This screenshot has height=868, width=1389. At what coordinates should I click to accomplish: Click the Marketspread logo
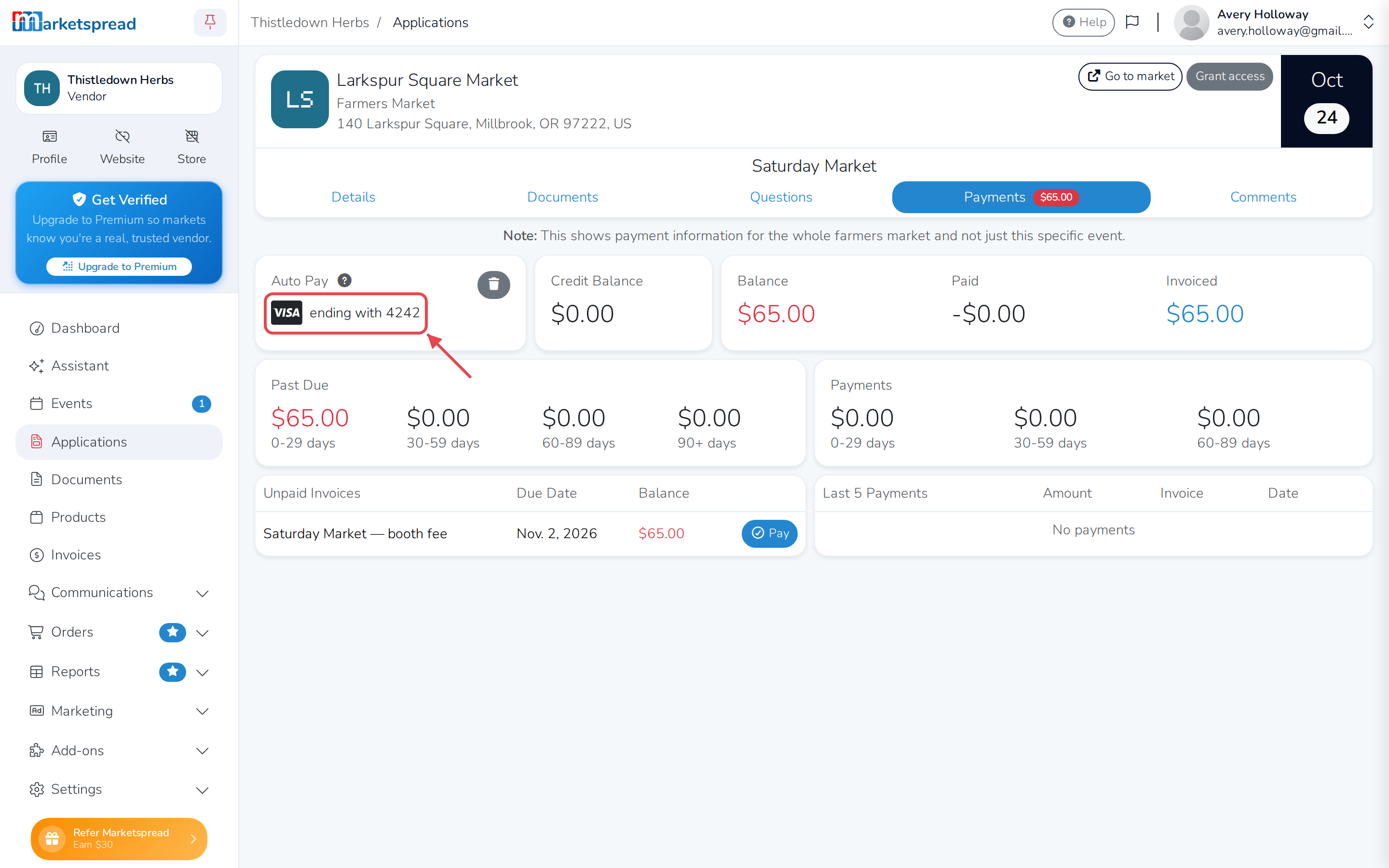tap(74, 22)
